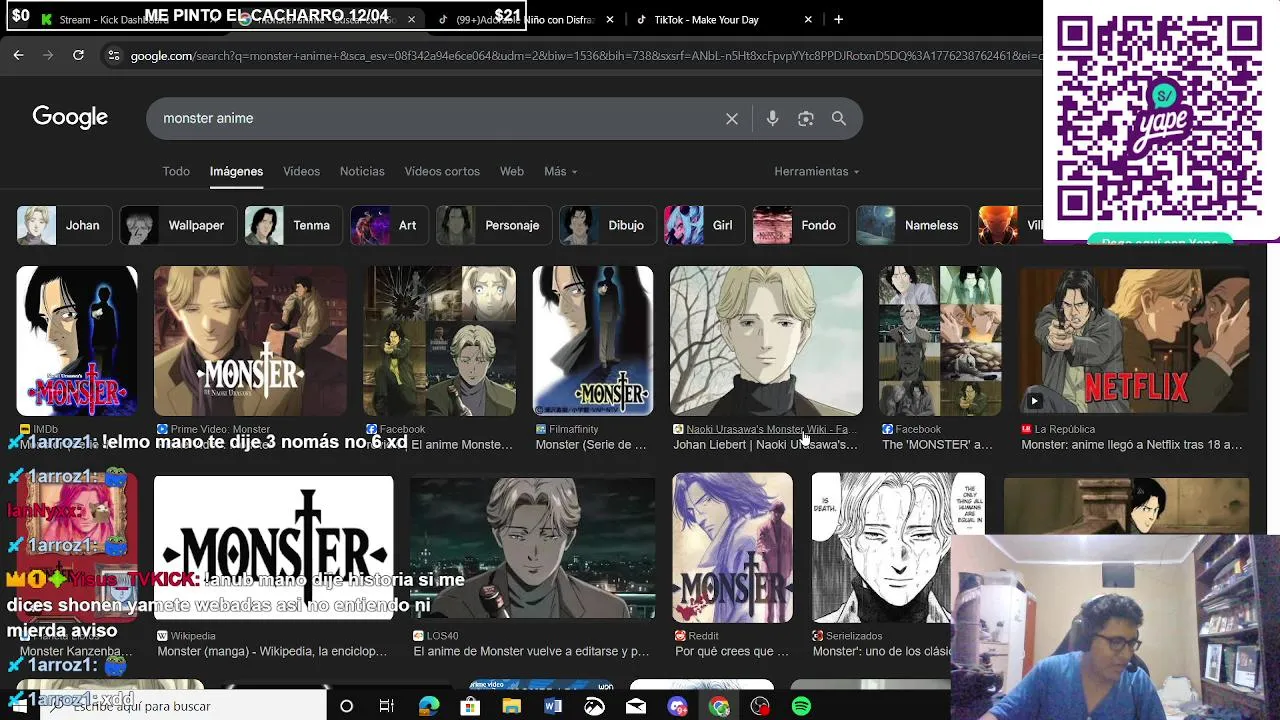
Task: Open La República Netflix Monster thumbnail
Action: 1134,341
